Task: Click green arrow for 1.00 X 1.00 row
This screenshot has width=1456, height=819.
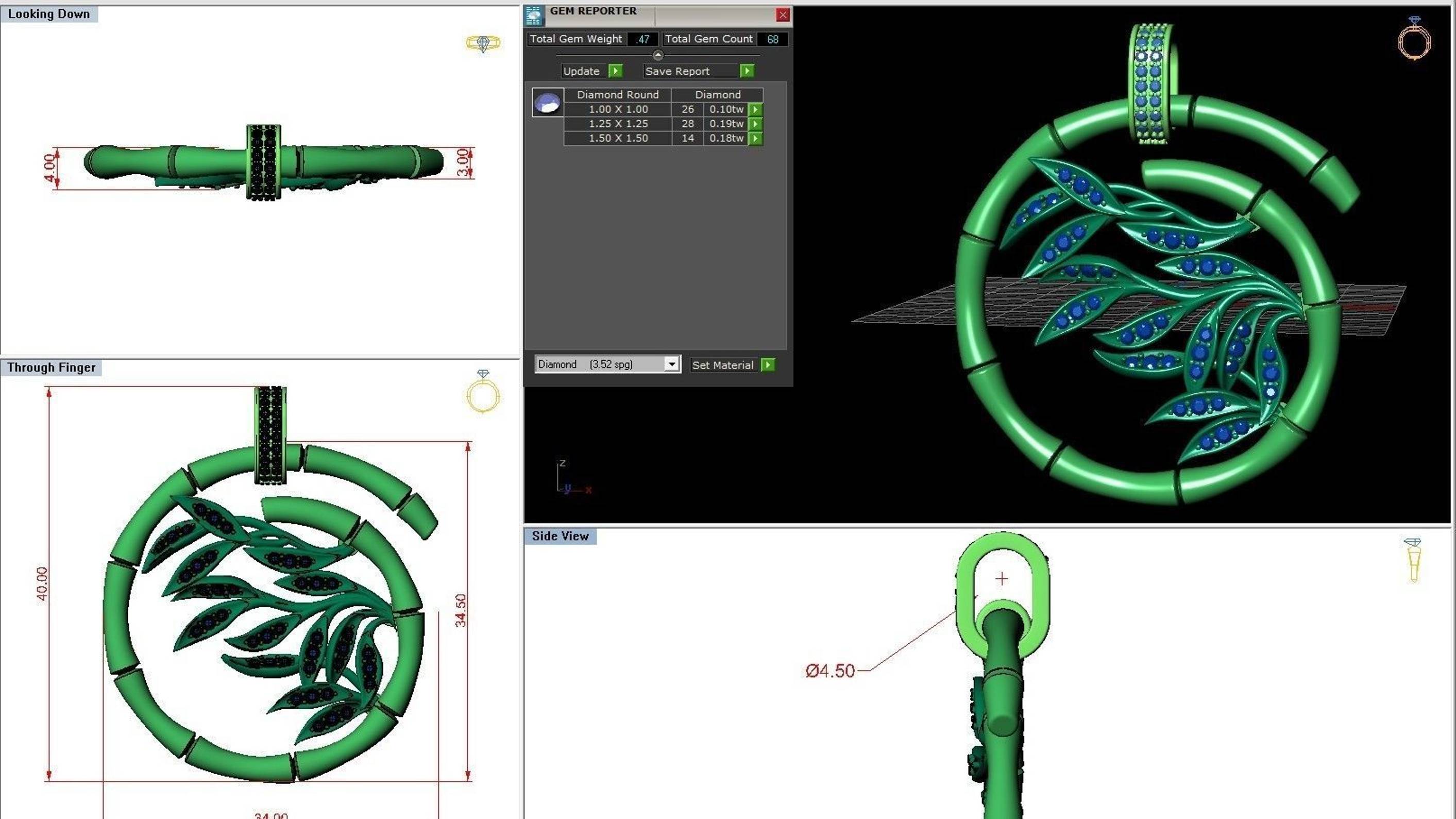Action: [x=755, y=109]
